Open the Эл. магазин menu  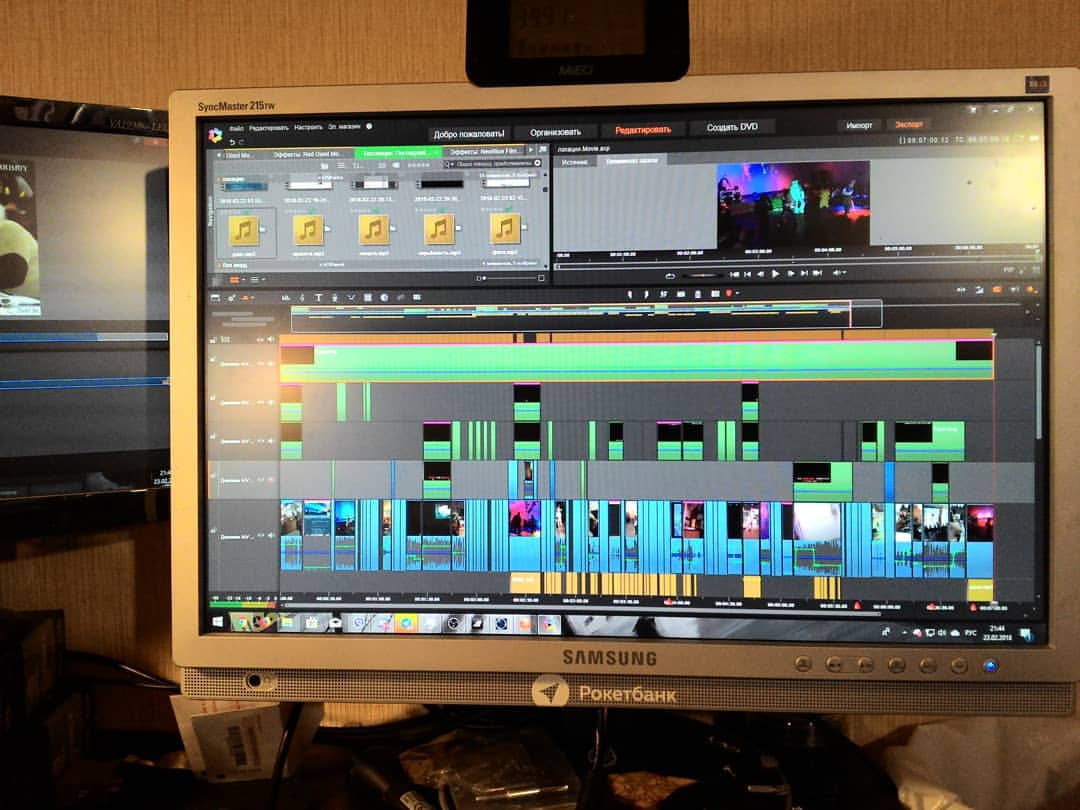[x=344, y=127]
